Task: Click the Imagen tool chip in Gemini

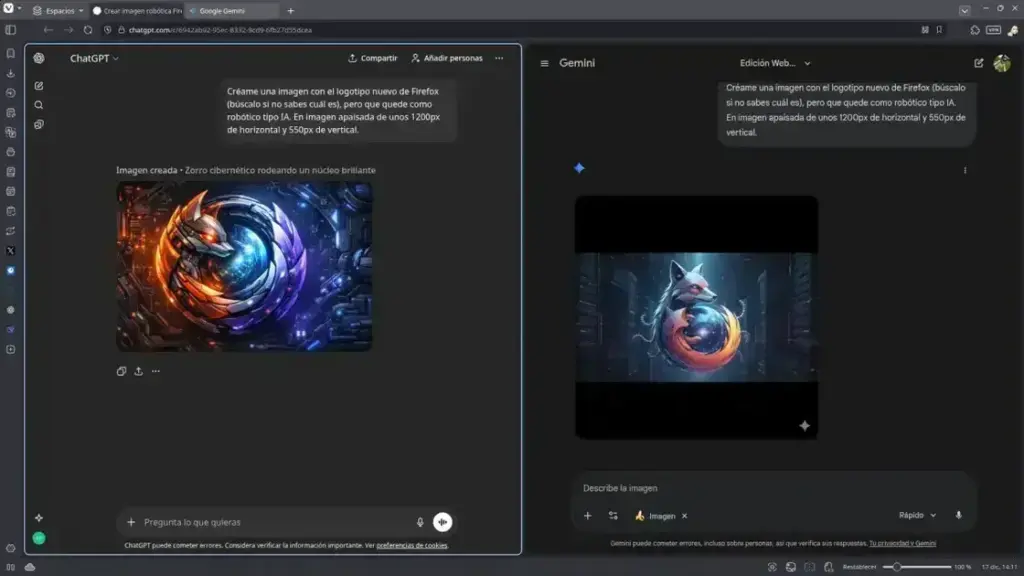Action: click(x=661, y=516)
